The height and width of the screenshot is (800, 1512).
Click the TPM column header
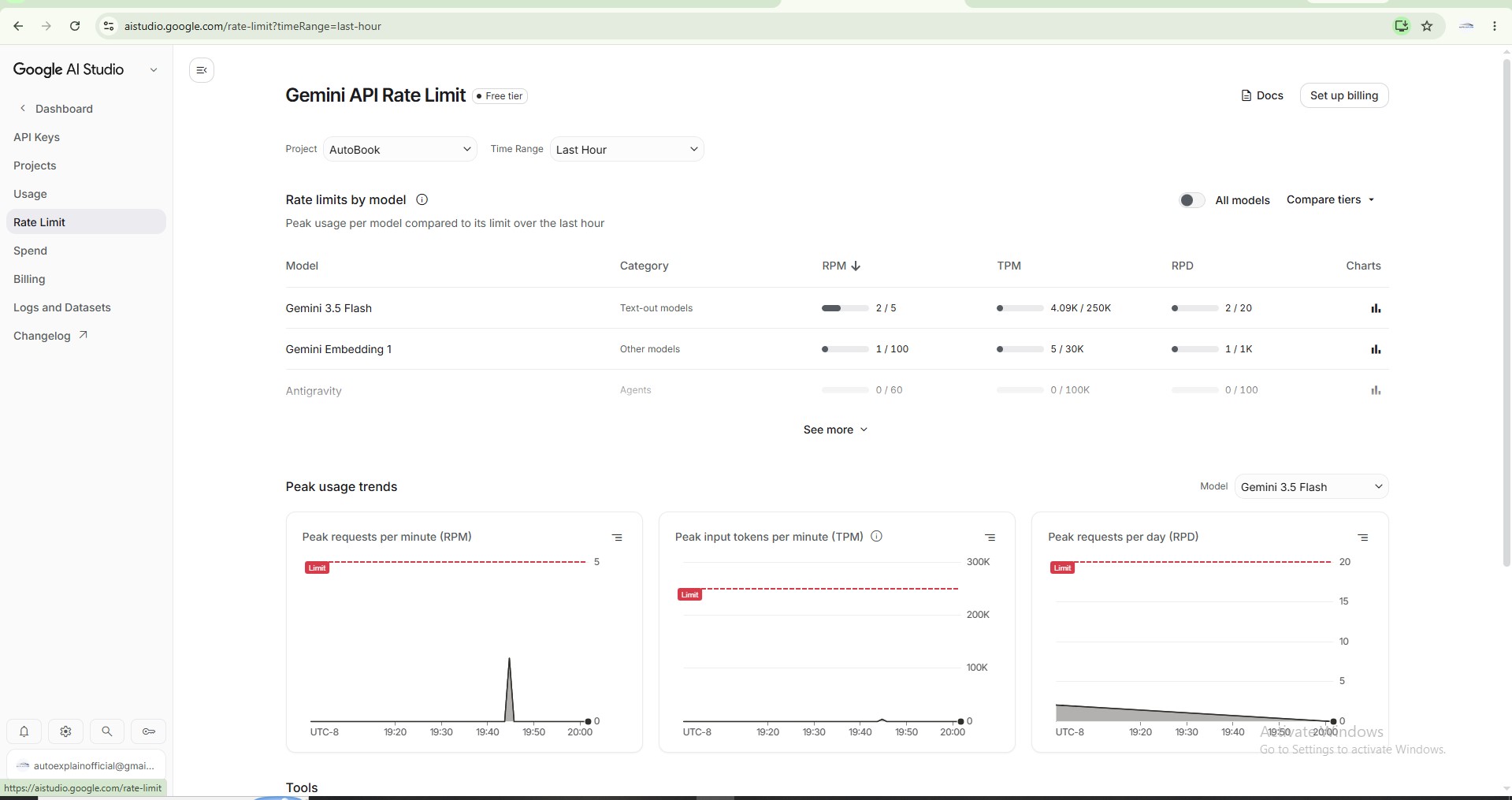pos(1009,266)
